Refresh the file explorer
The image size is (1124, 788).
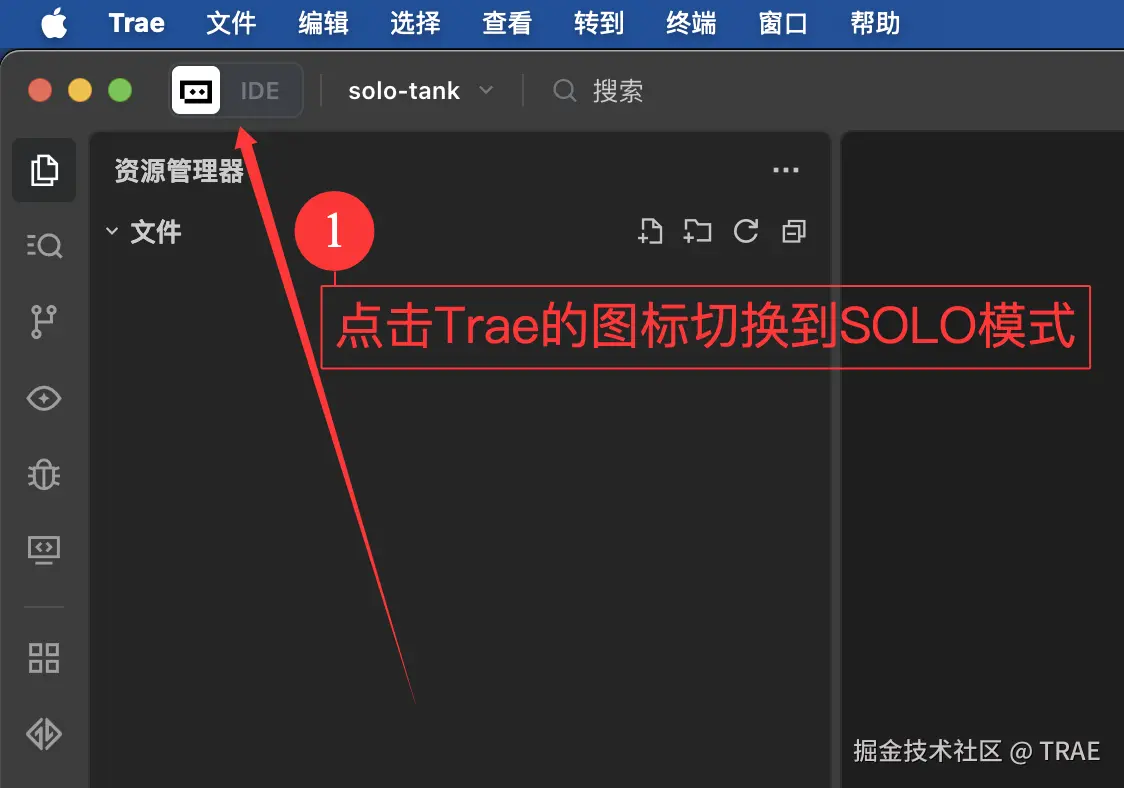746,231
